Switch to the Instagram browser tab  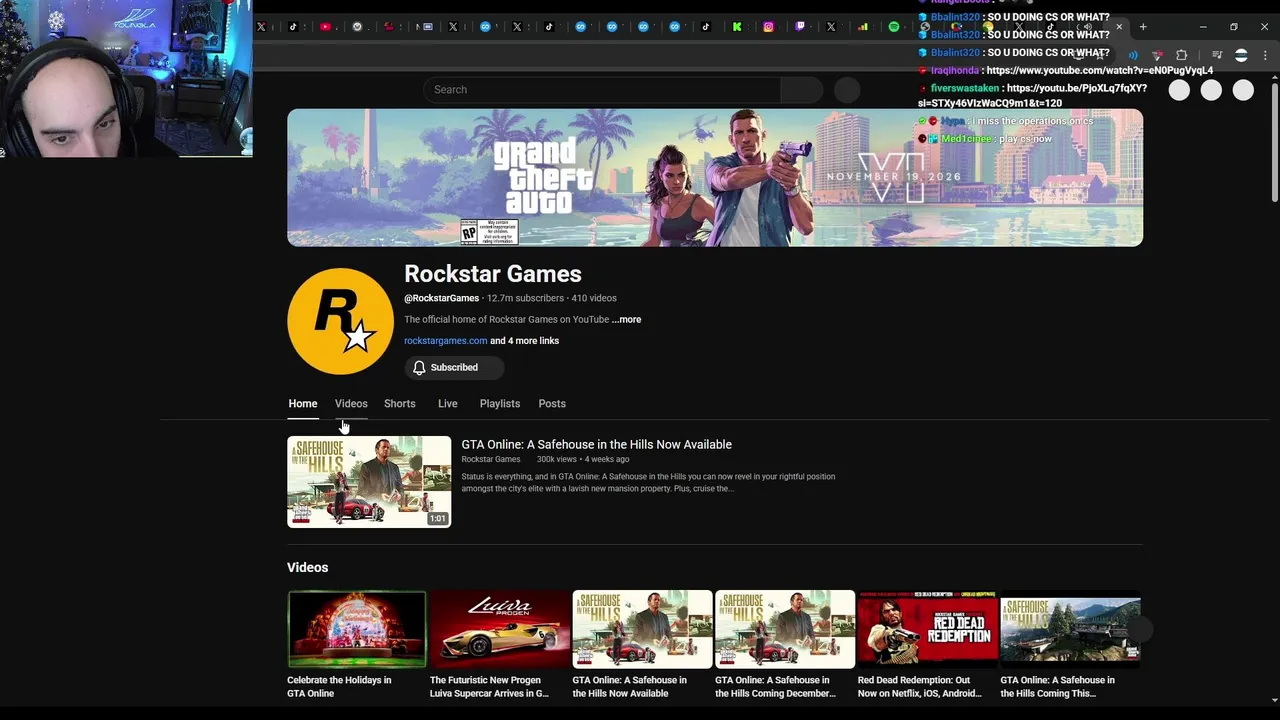[x=768, y=27]
